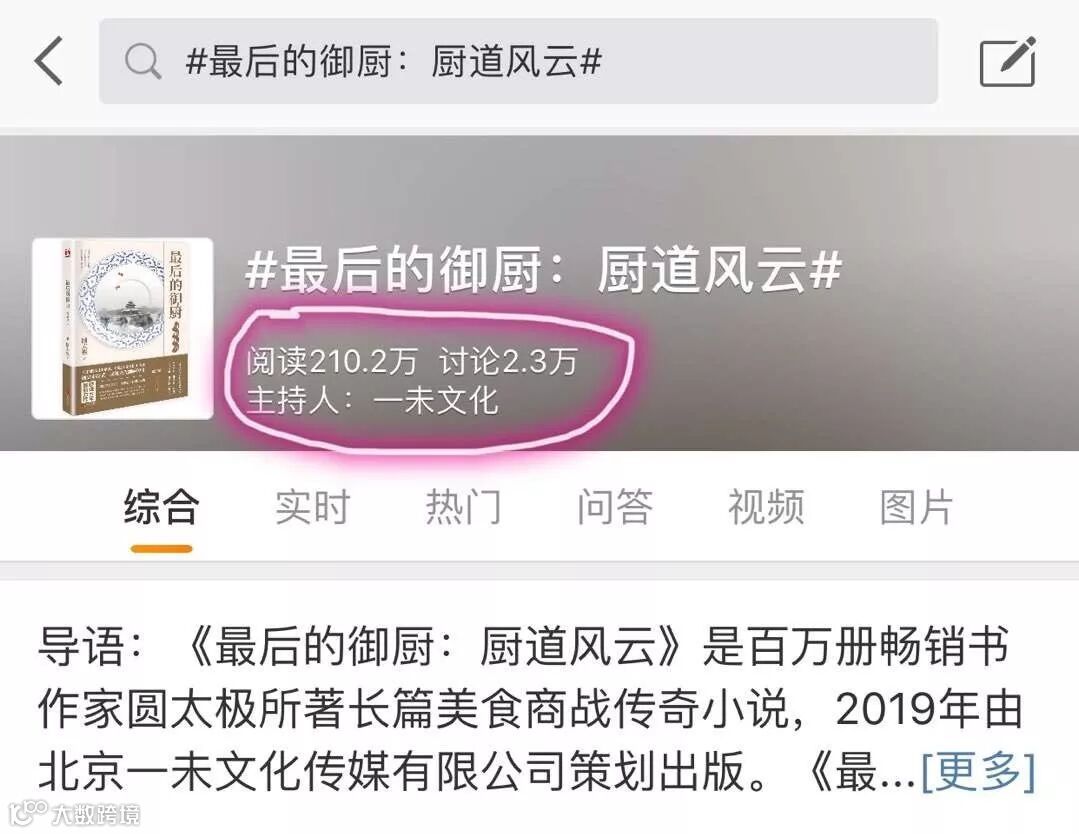Click the orange indicator under 综合
The width and height of the screenshot is (1079, 834).
pos(162,548)
